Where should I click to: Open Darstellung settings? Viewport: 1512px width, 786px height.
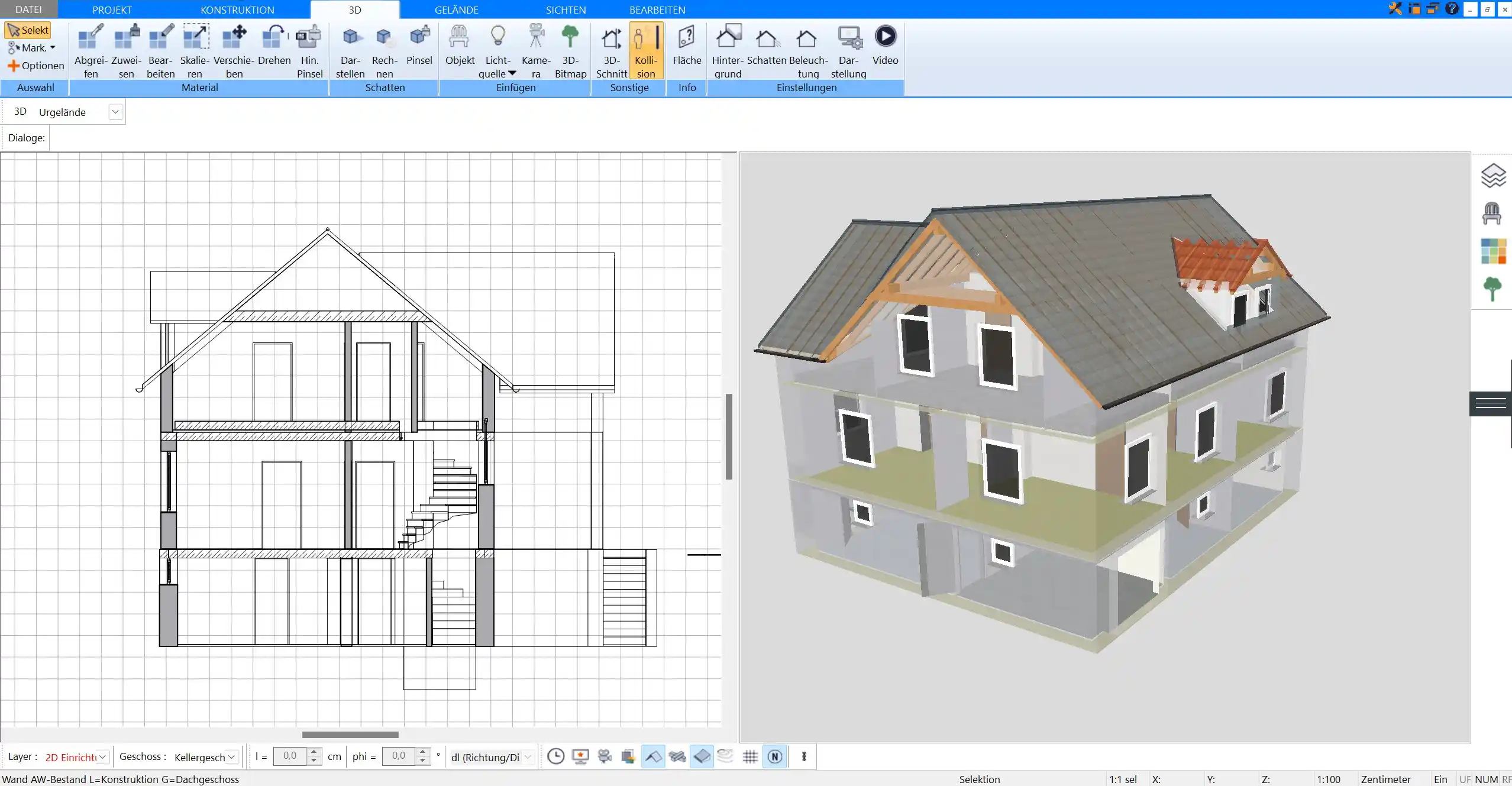click(x=848, y=51)
